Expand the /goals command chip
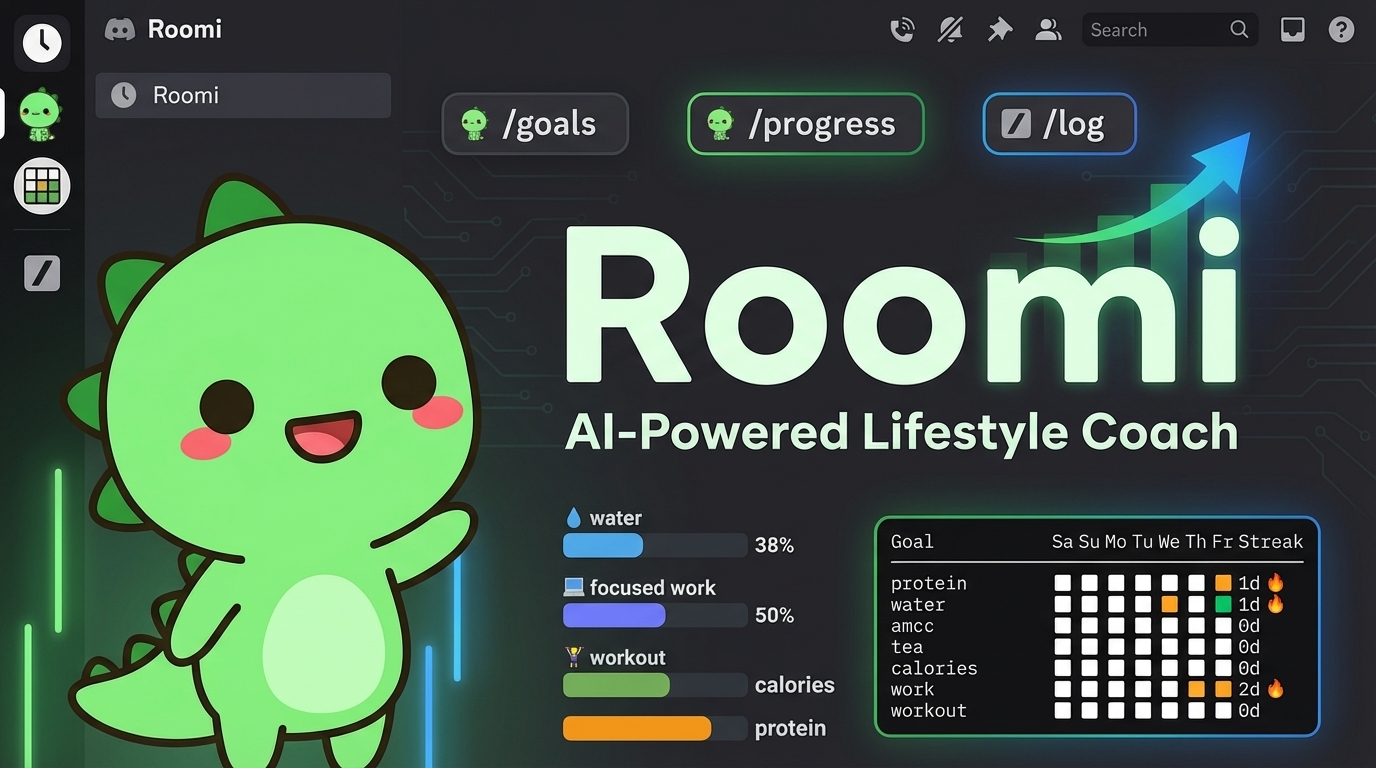This screenshot has height=768, width=1376. click(535, 123)
